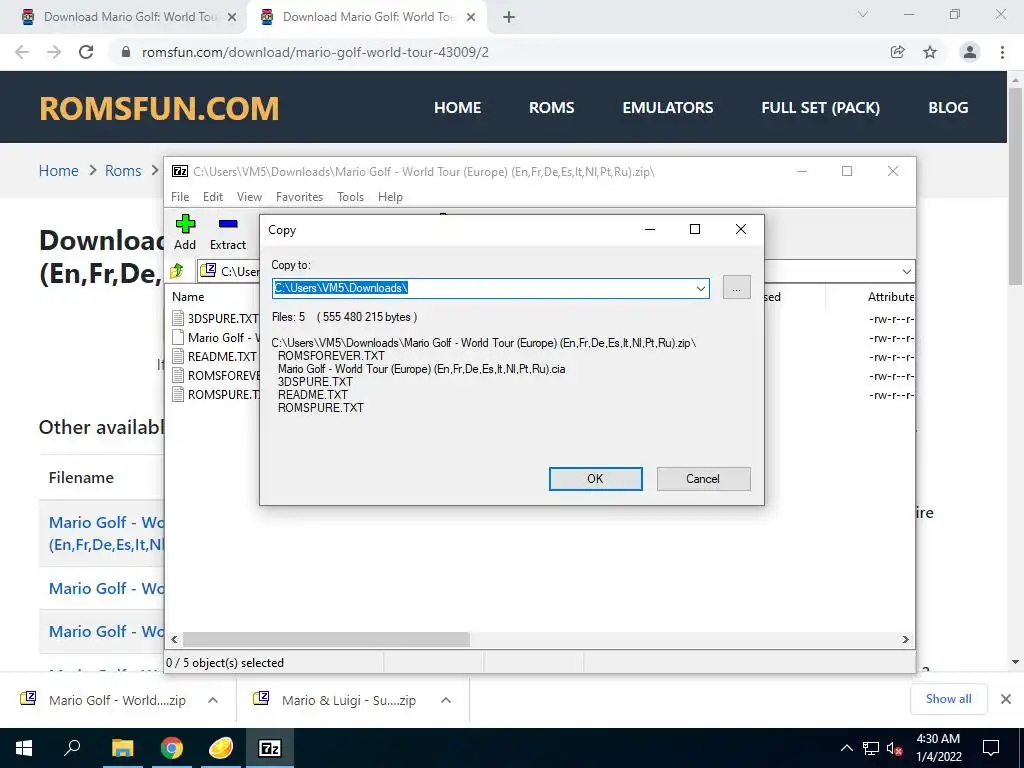Click the 7-Zip horizontal scrollbar thumb
The height and width of the screenshot is (768, 1024).
pos(326,639)
